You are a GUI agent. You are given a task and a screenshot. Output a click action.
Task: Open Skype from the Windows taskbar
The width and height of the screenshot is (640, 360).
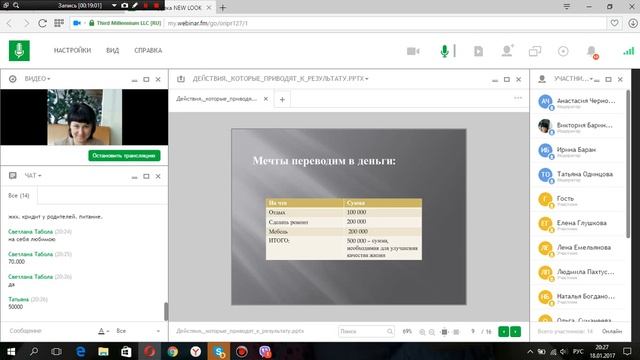[x=219, y=351]
